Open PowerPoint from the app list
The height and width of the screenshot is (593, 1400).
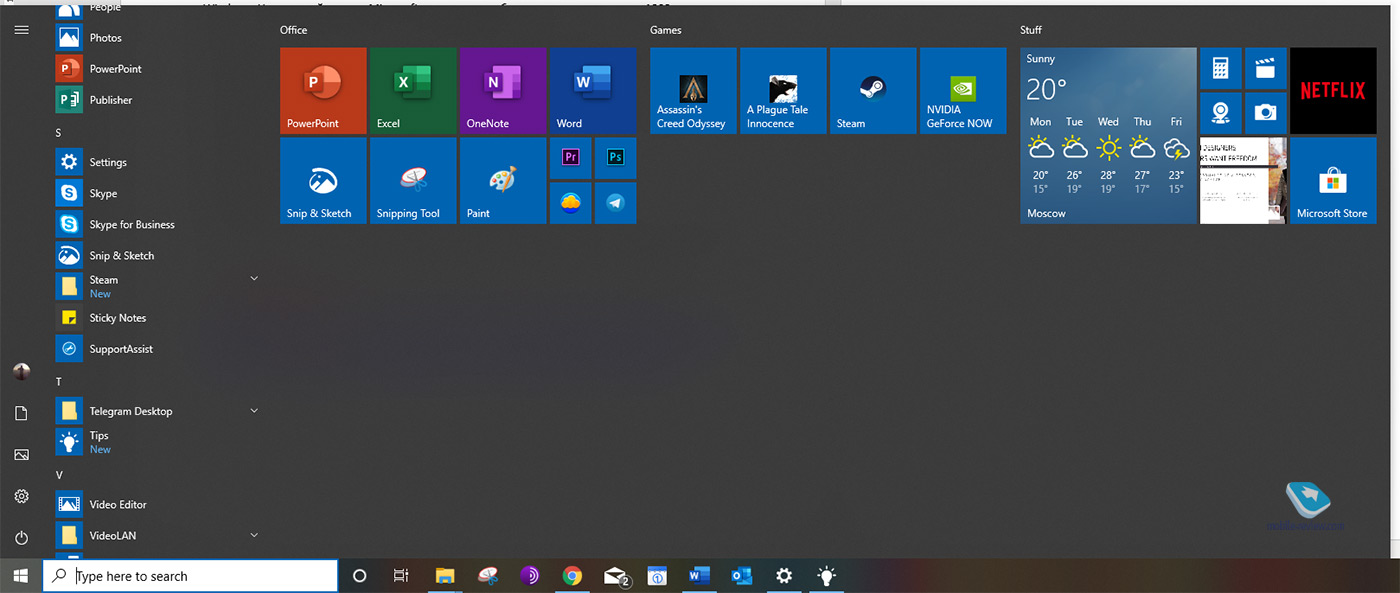click(158, 68)
